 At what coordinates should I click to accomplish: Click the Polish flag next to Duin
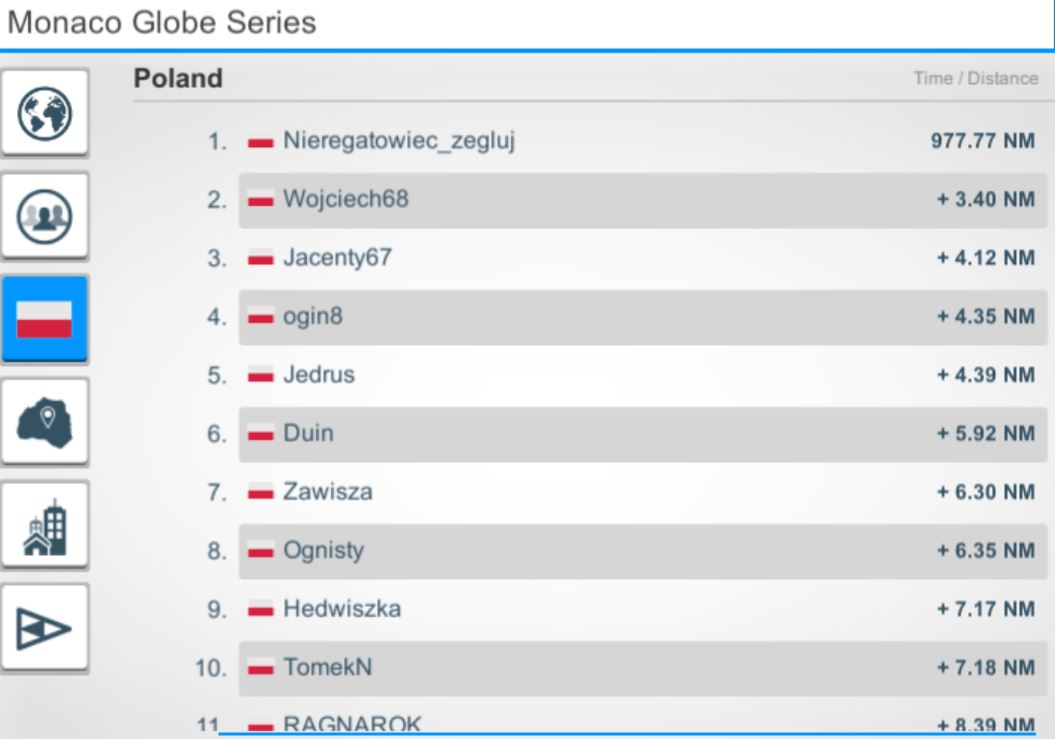click(260, 433)
